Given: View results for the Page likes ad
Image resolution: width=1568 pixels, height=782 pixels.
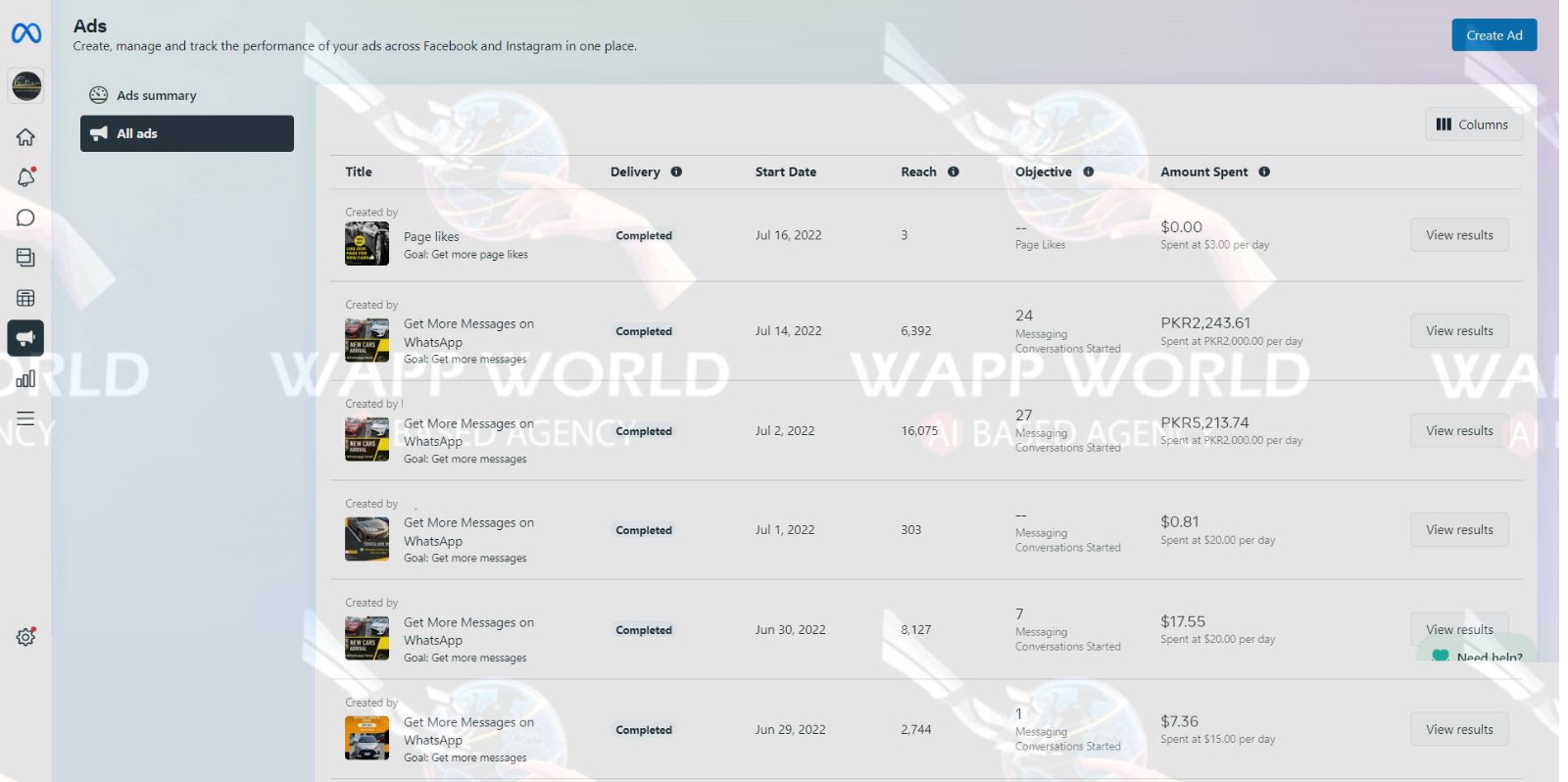Looking at the screenshot, I should pyautogui.click(x=1459, y=235).
